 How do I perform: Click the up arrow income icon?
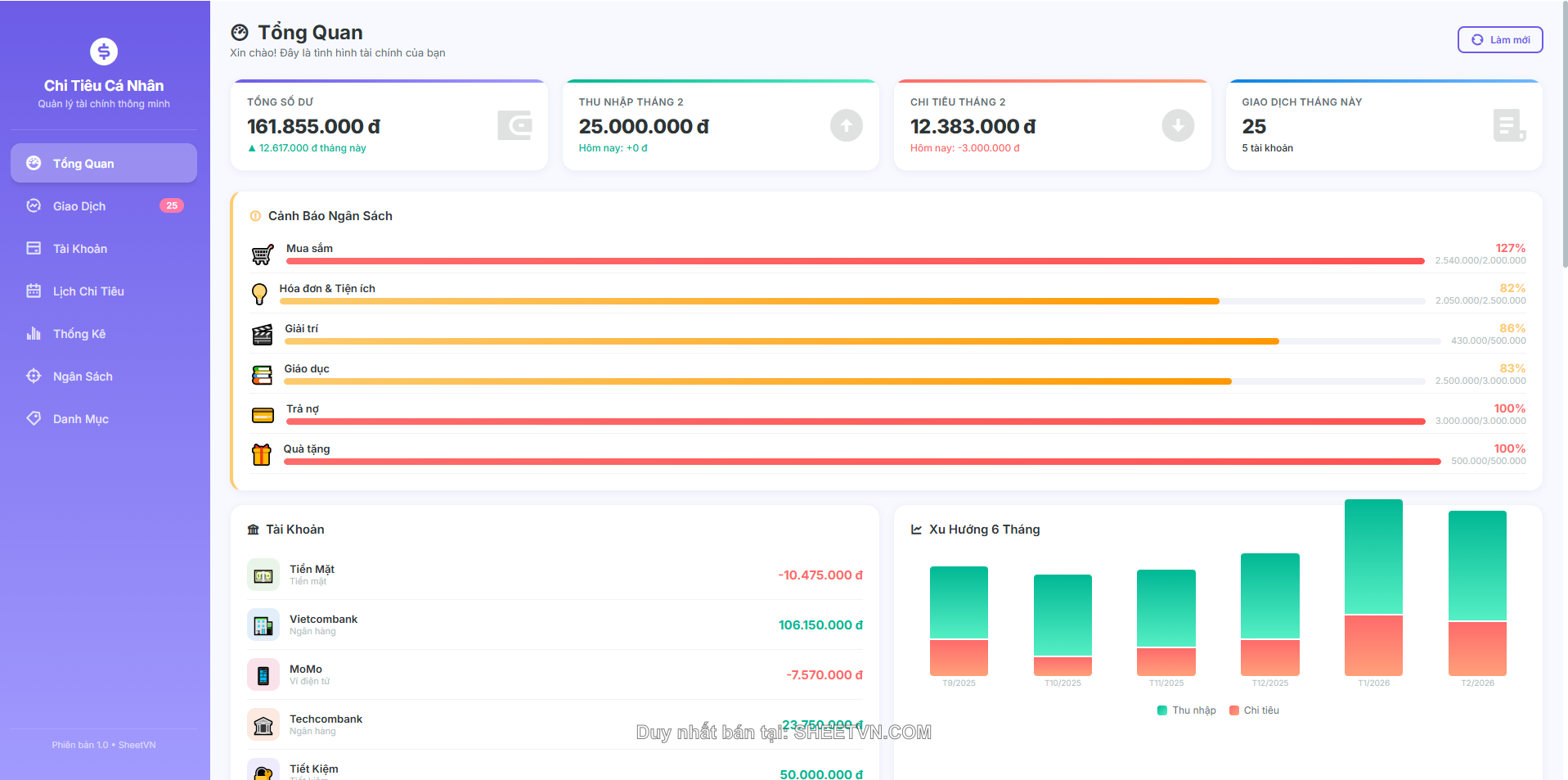pyautogui.click(x=846, y=125)
